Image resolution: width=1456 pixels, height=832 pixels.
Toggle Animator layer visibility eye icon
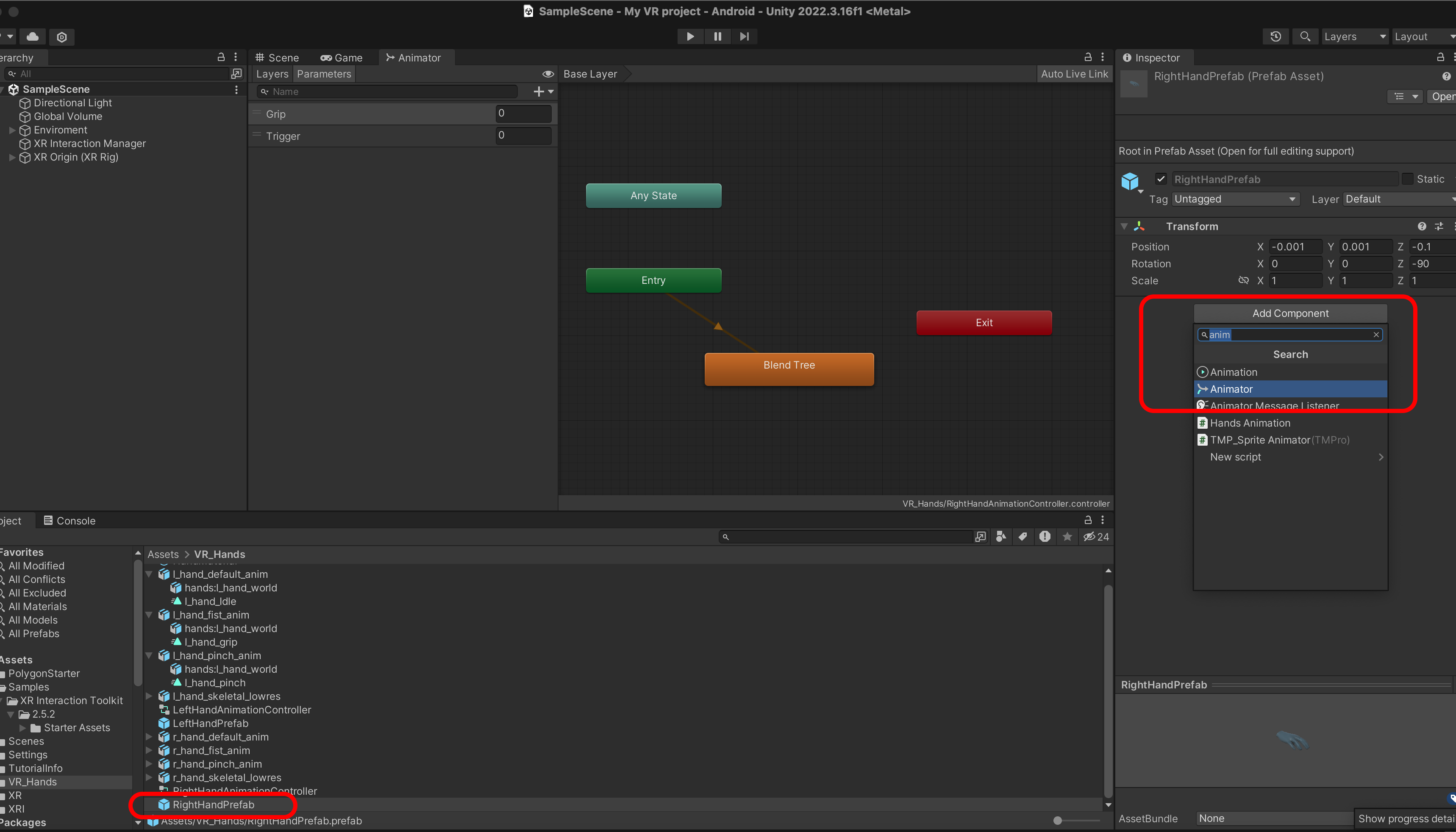point(547,74)
